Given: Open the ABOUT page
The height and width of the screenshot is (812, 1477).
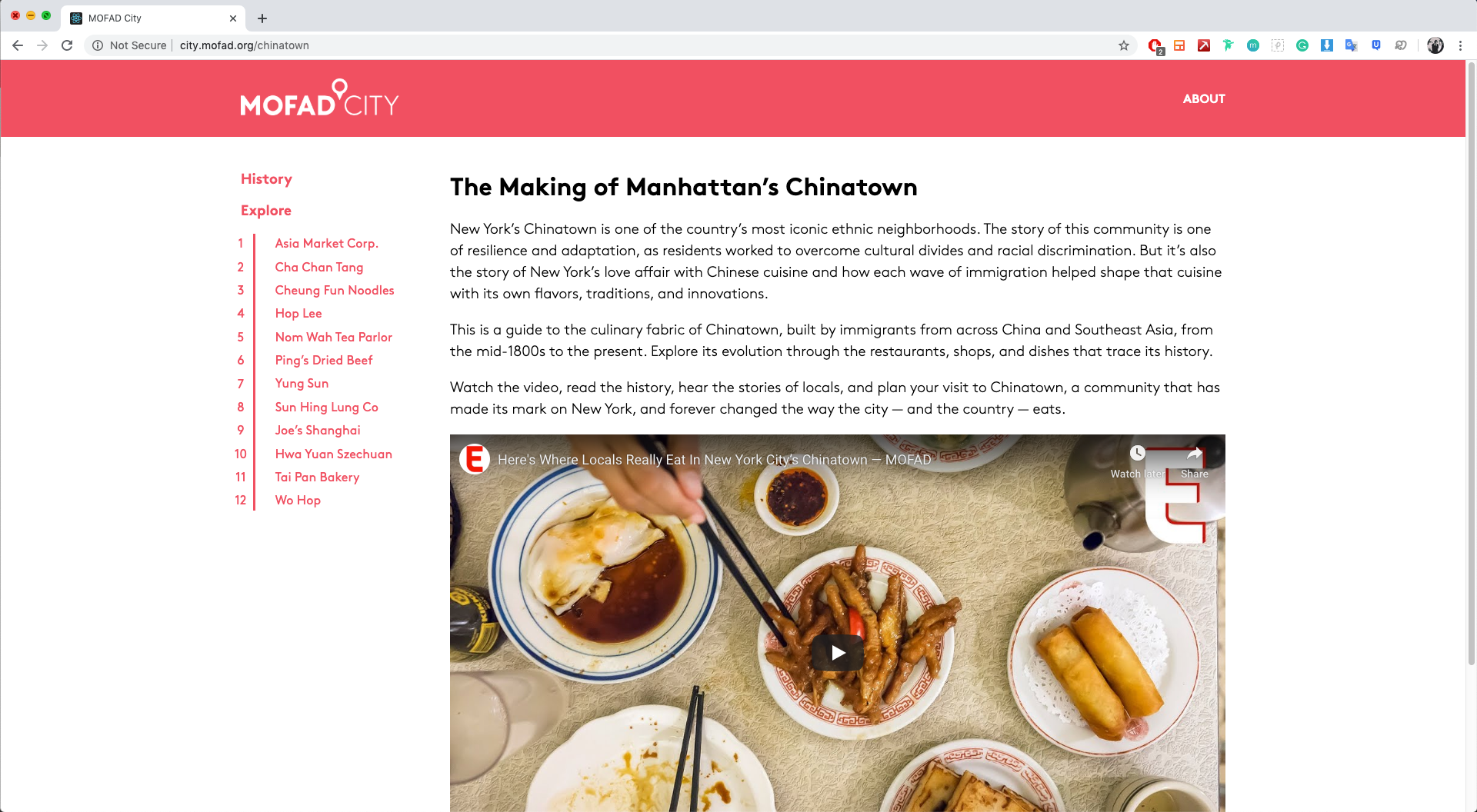Looking at the screenshot, I should point(1204,98).
